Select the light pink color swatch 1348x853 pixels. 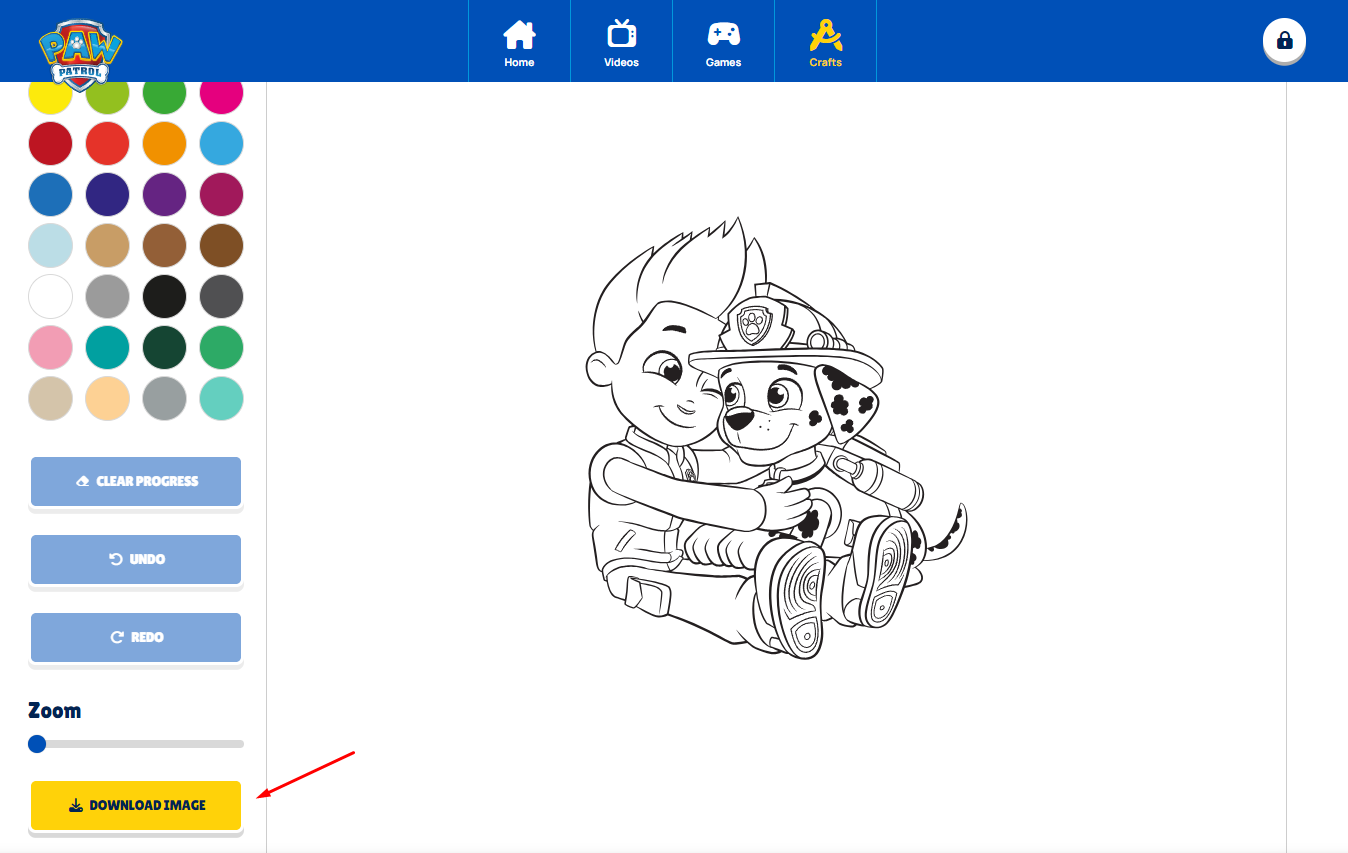coord(50,348)
